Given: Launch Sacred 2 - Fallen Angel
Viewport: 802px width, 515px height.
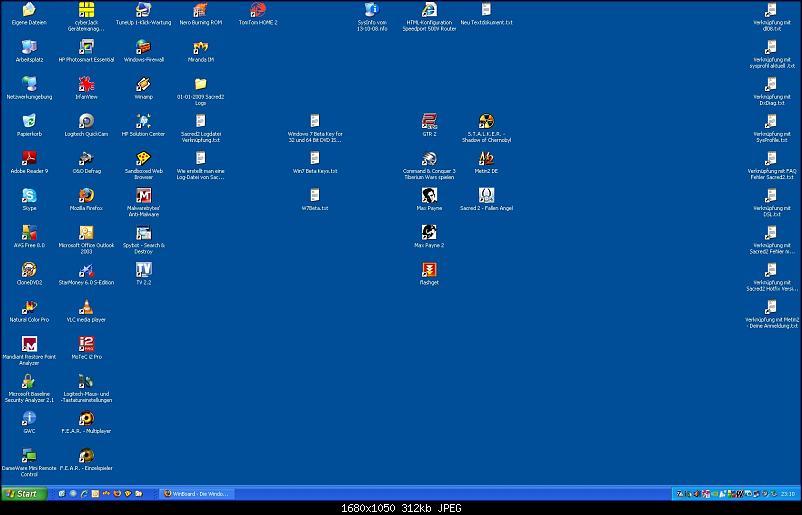Looking at the screenshot, I should (486, 196).
